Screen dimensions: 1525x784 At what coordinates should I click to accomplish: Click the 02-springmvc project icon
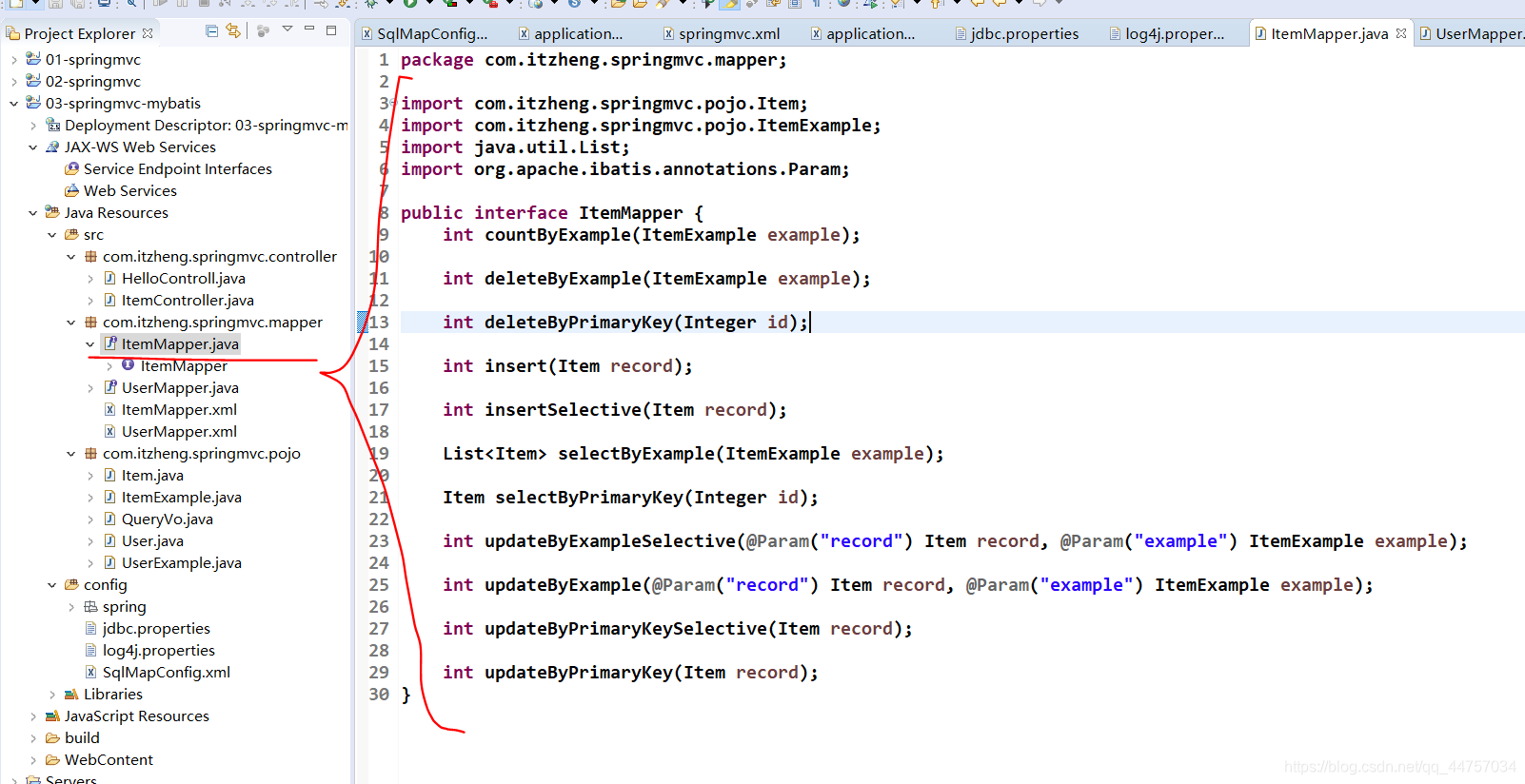coord(33,81)
